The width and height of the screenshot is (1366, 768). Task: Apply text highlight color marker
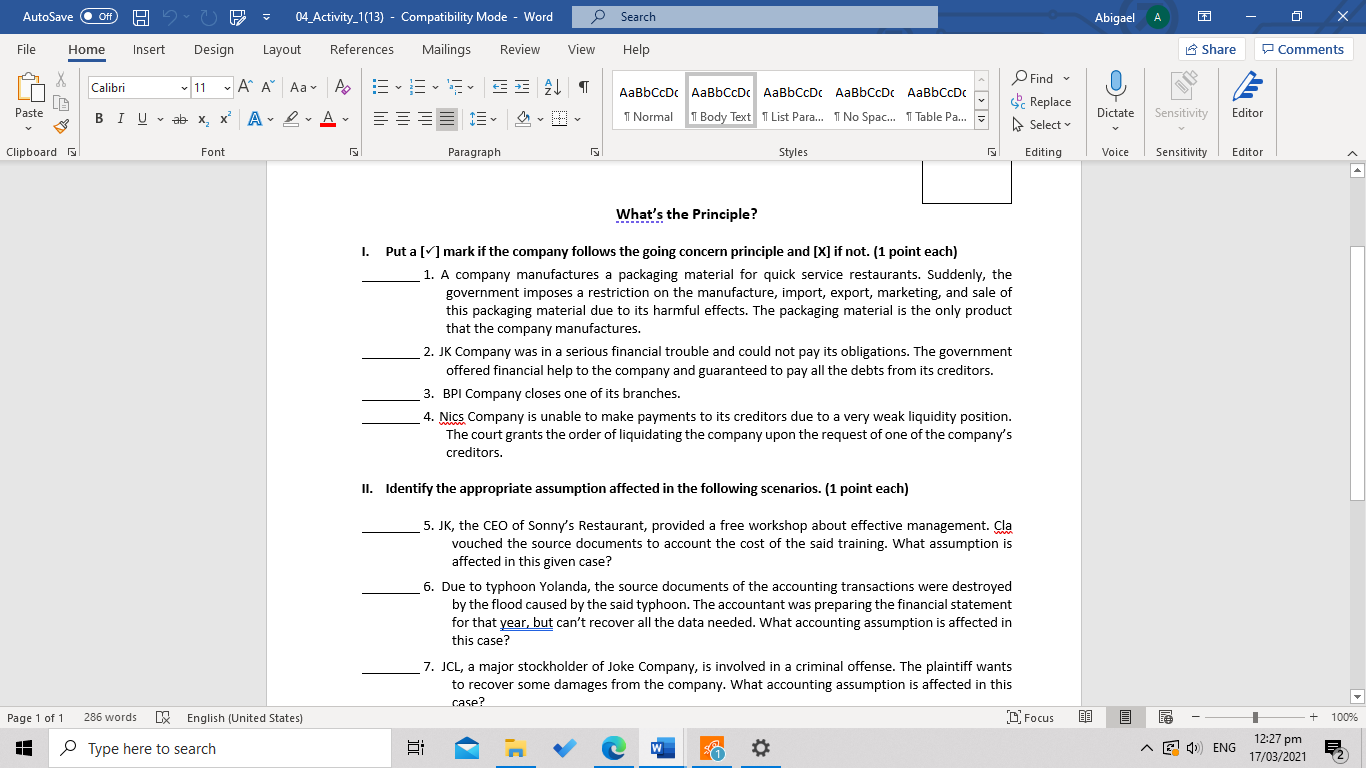click(290, 119)
